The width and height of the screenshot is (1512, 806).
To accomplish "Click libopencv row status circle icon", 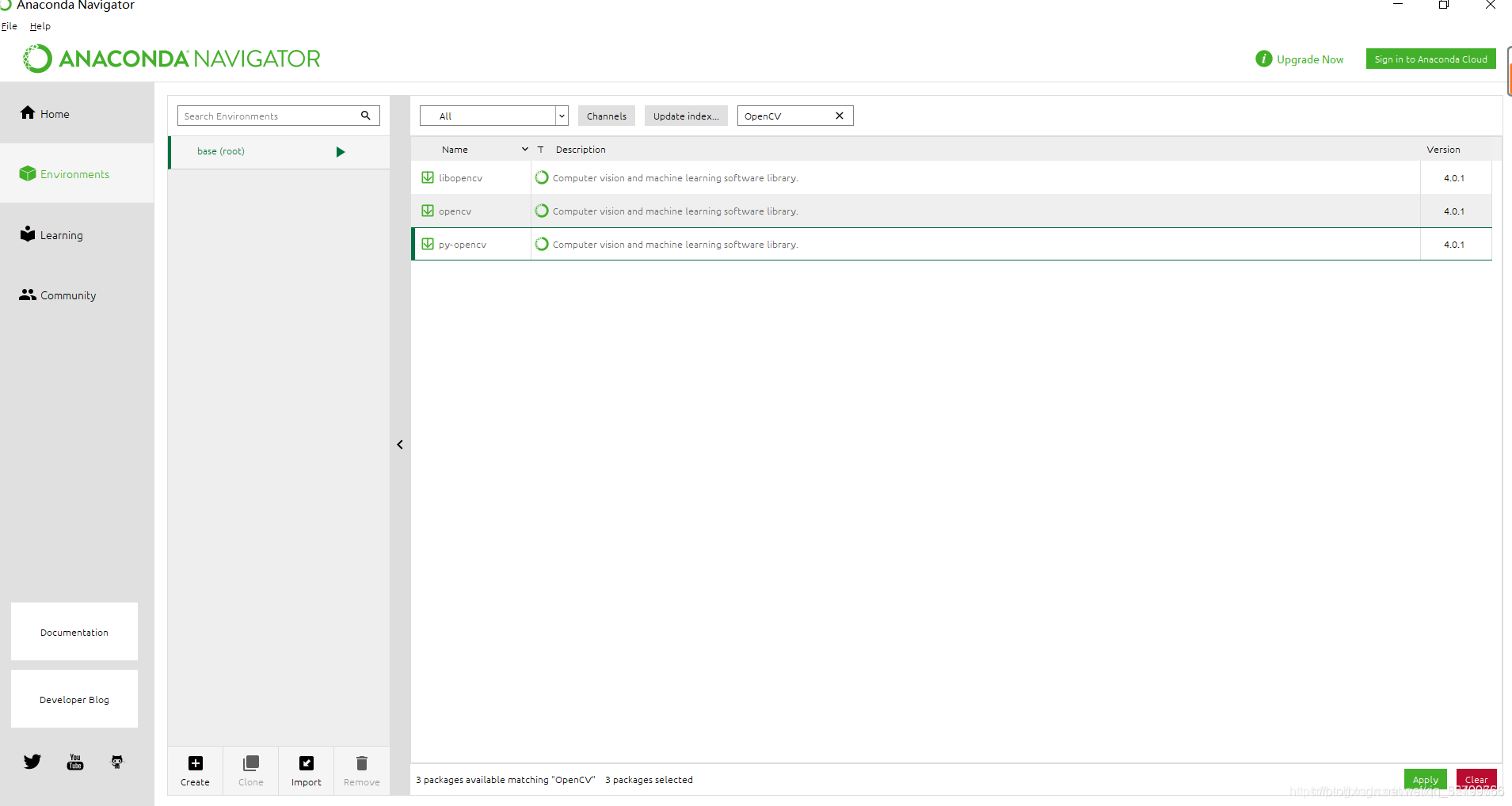I will coord(542,177).
